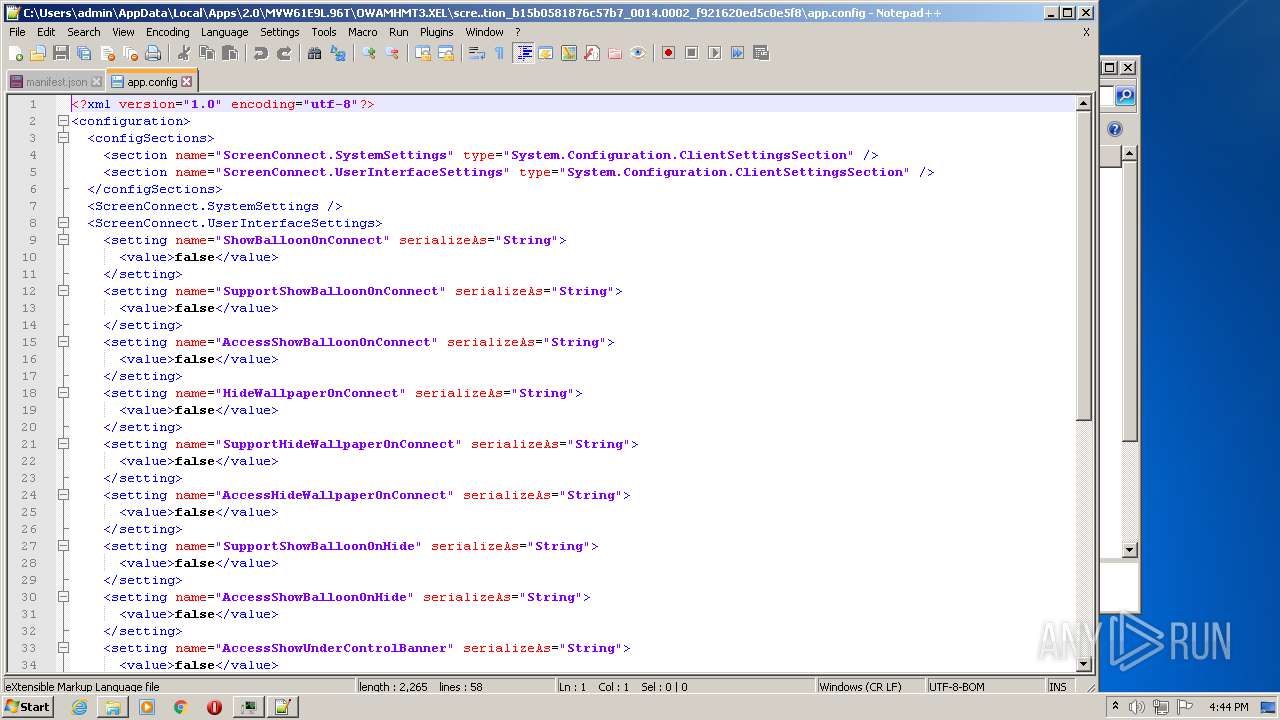Start macro recording with red record icon
The image size is (1280, 720).
click(668, 53)
